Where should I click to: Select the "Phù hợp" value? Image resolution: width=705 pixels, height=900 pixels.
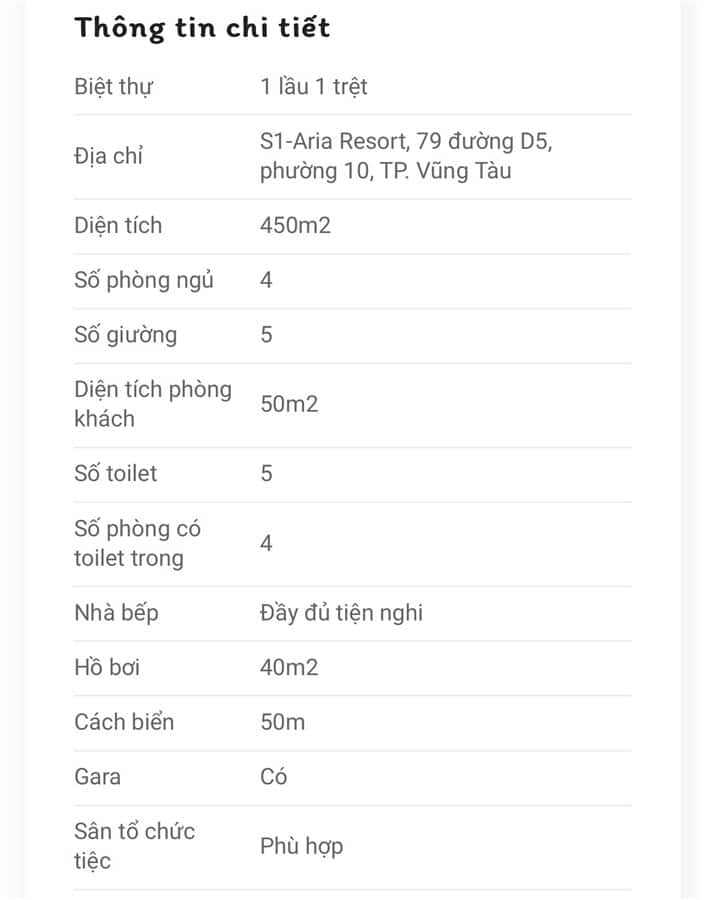302,846
